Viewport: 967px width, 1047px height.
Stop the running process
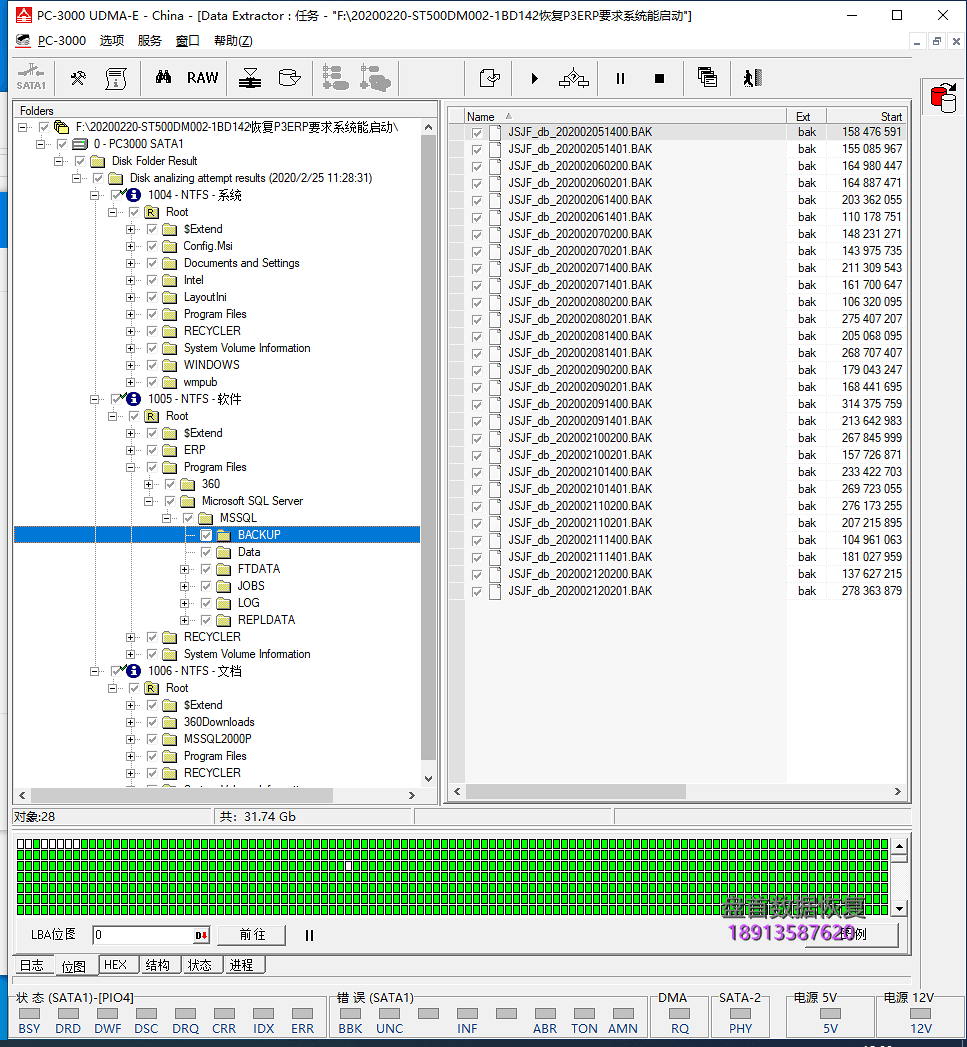pos(659,79)
